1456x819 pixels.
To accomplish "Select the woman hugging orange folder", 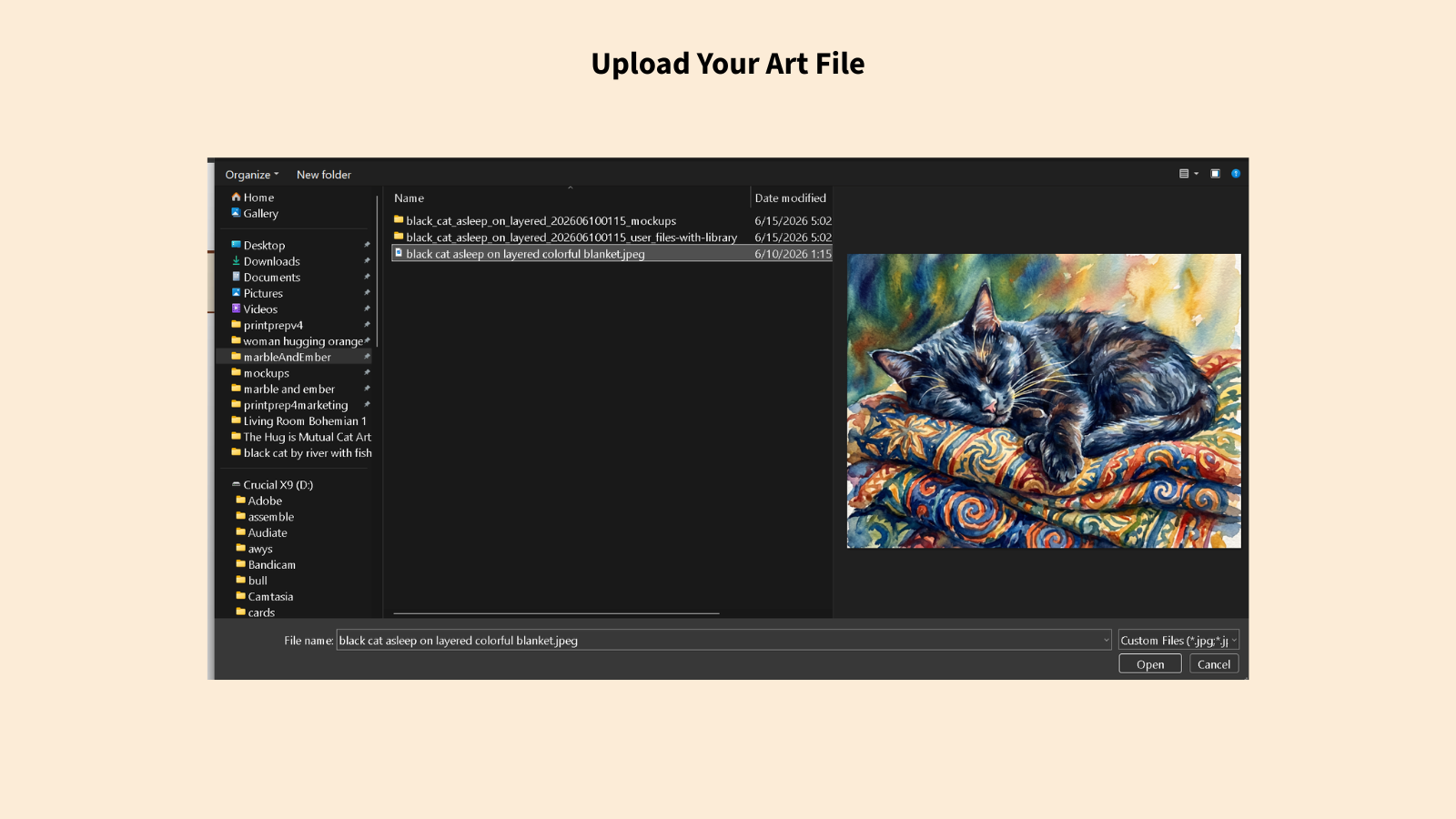I will (303, 341).
